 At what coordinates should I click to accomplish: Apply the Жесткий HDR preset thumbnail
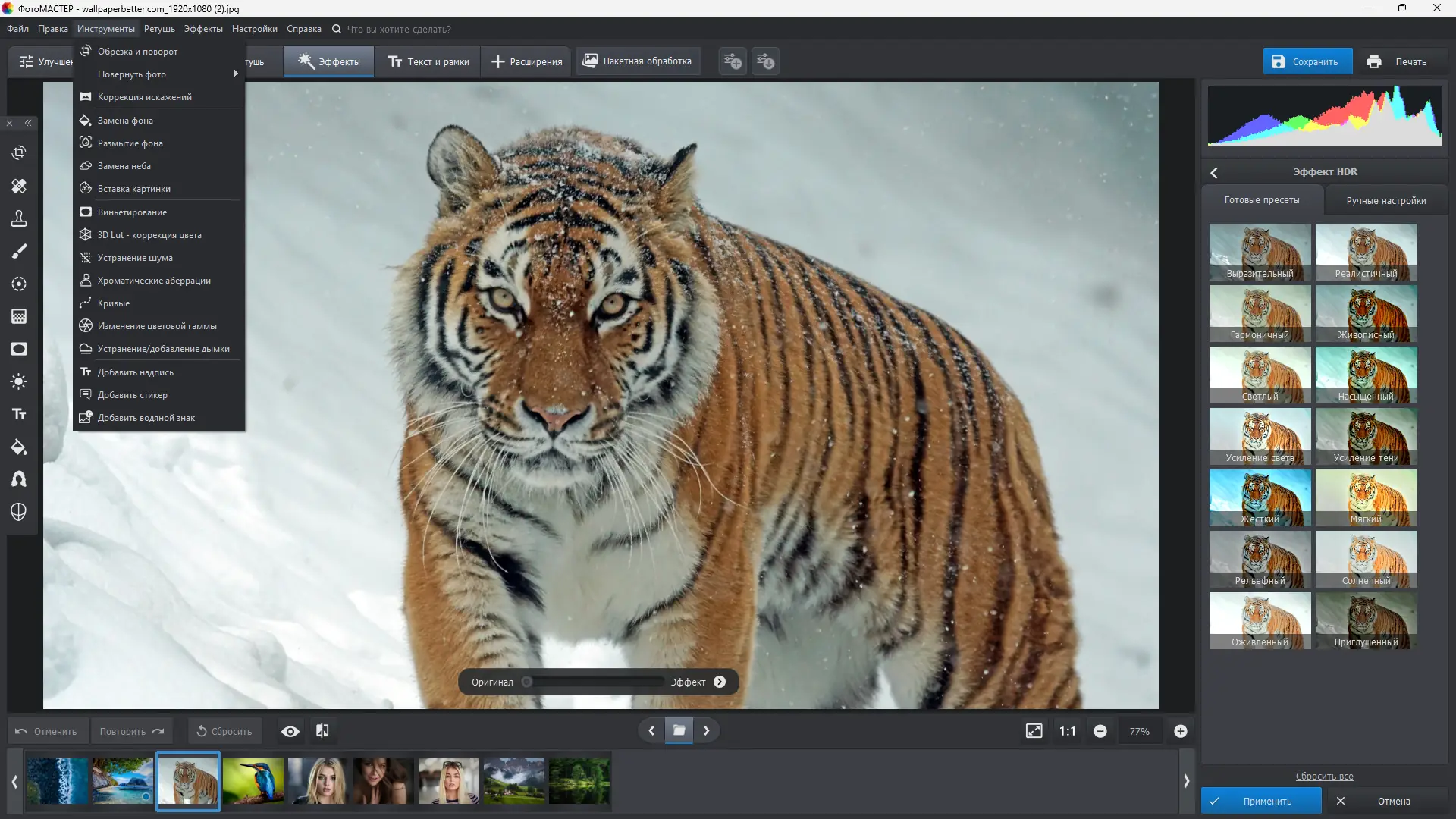click(x=1260, y=497)
